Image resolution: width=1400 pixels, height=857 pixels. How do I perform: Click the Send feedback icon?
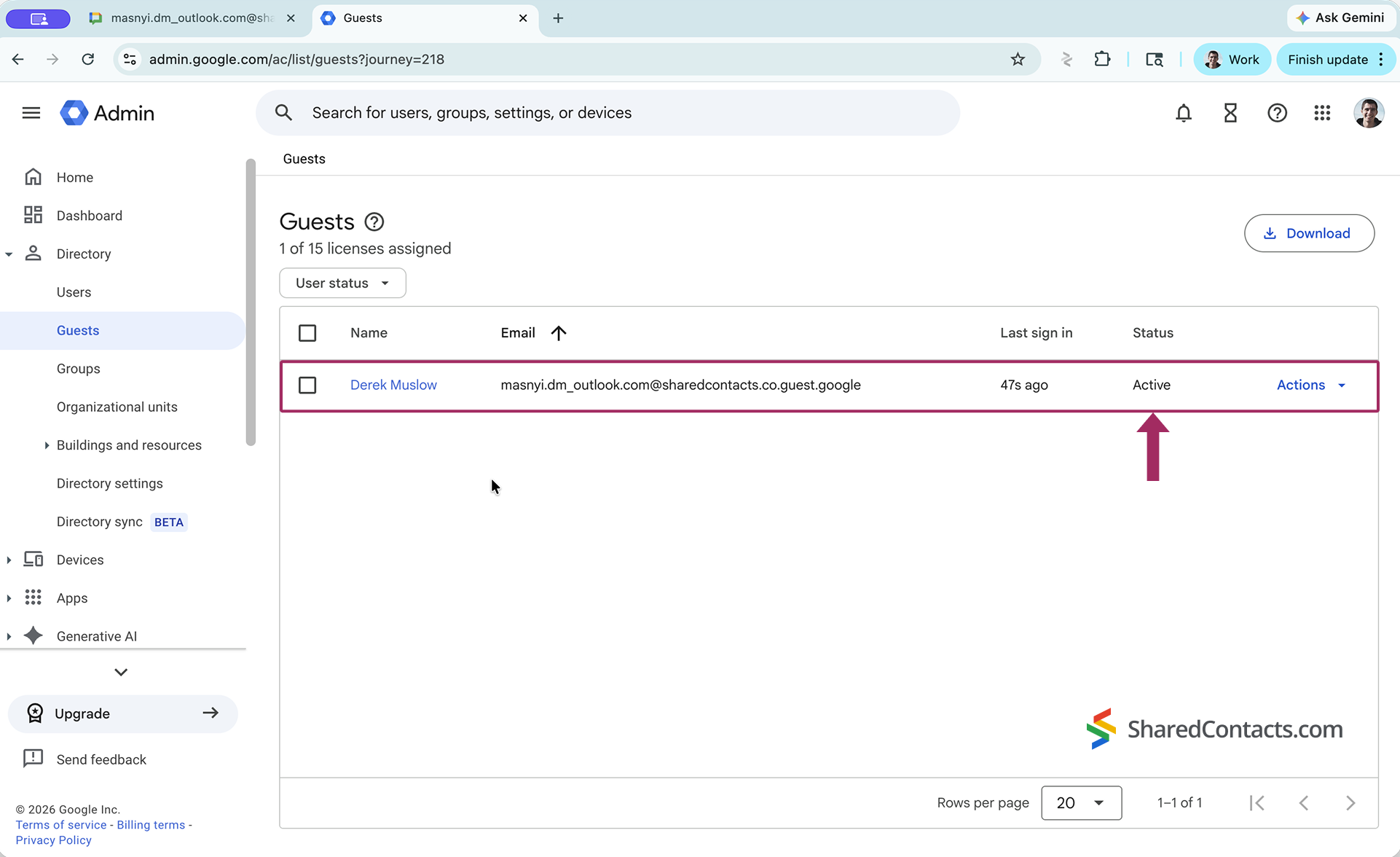pos(34,759)
